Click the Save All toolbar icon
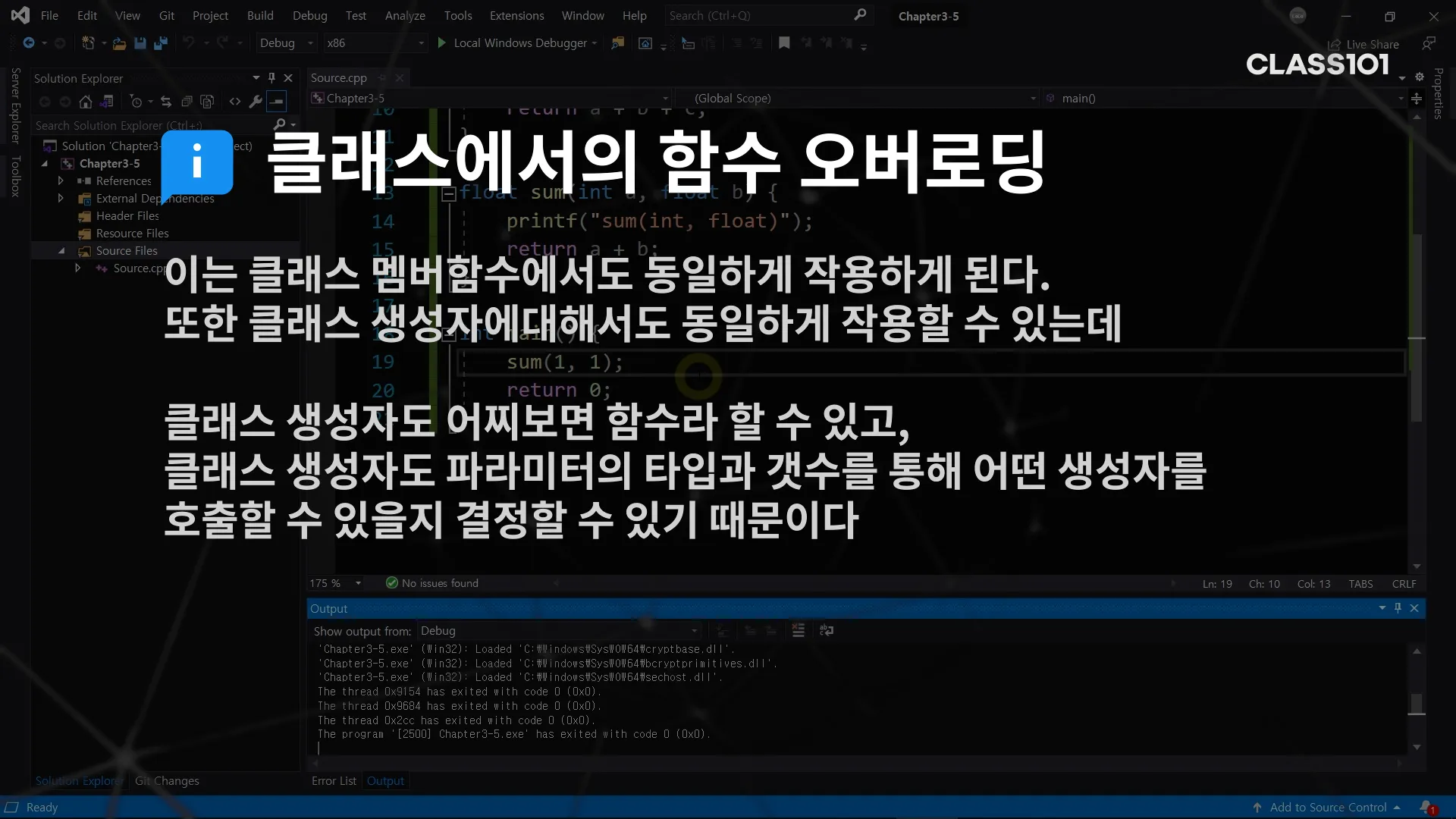The height and width of the screenshot is (819, 1456). pos(161,43)
